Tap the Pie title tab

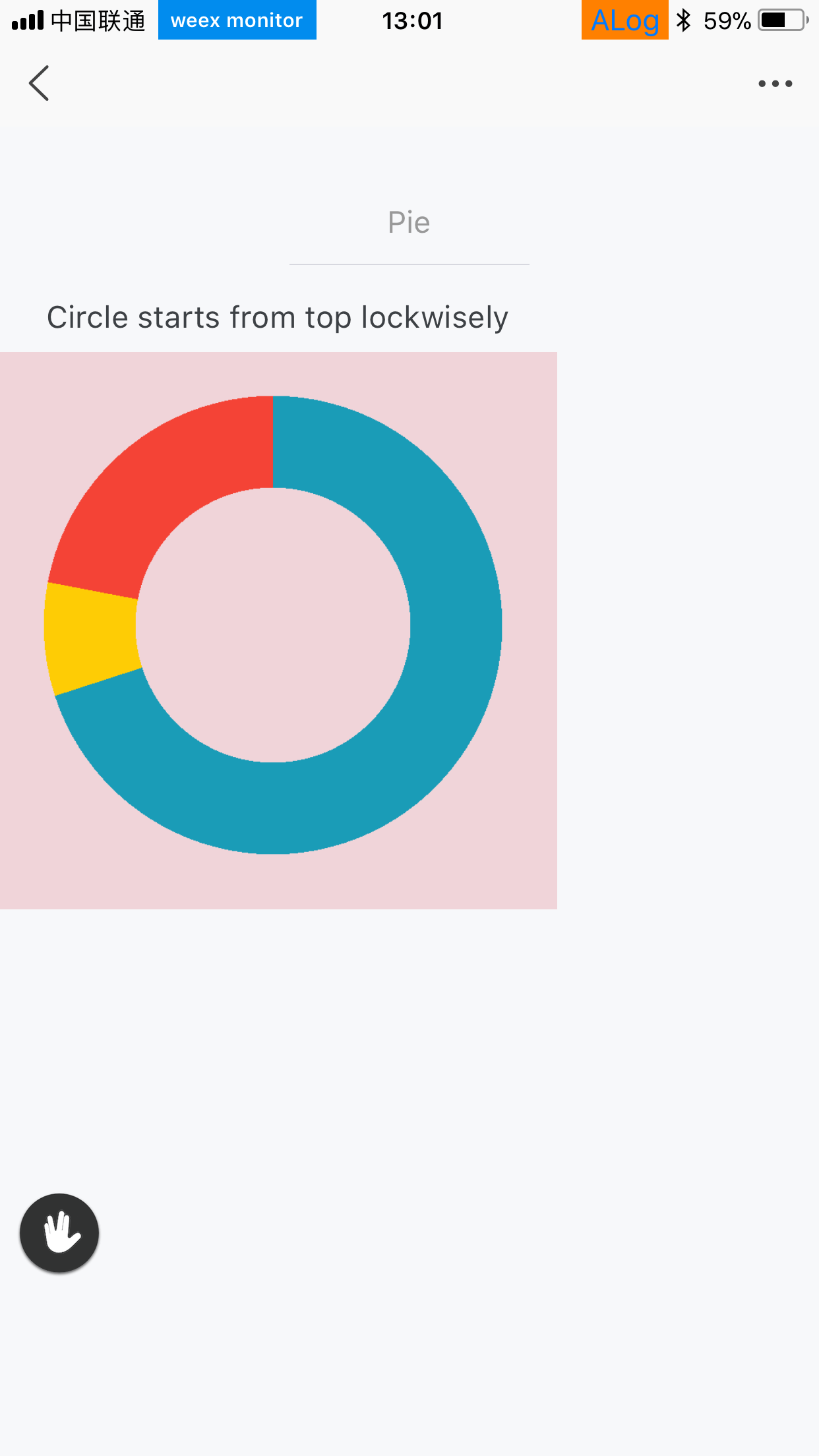point(409,223)
